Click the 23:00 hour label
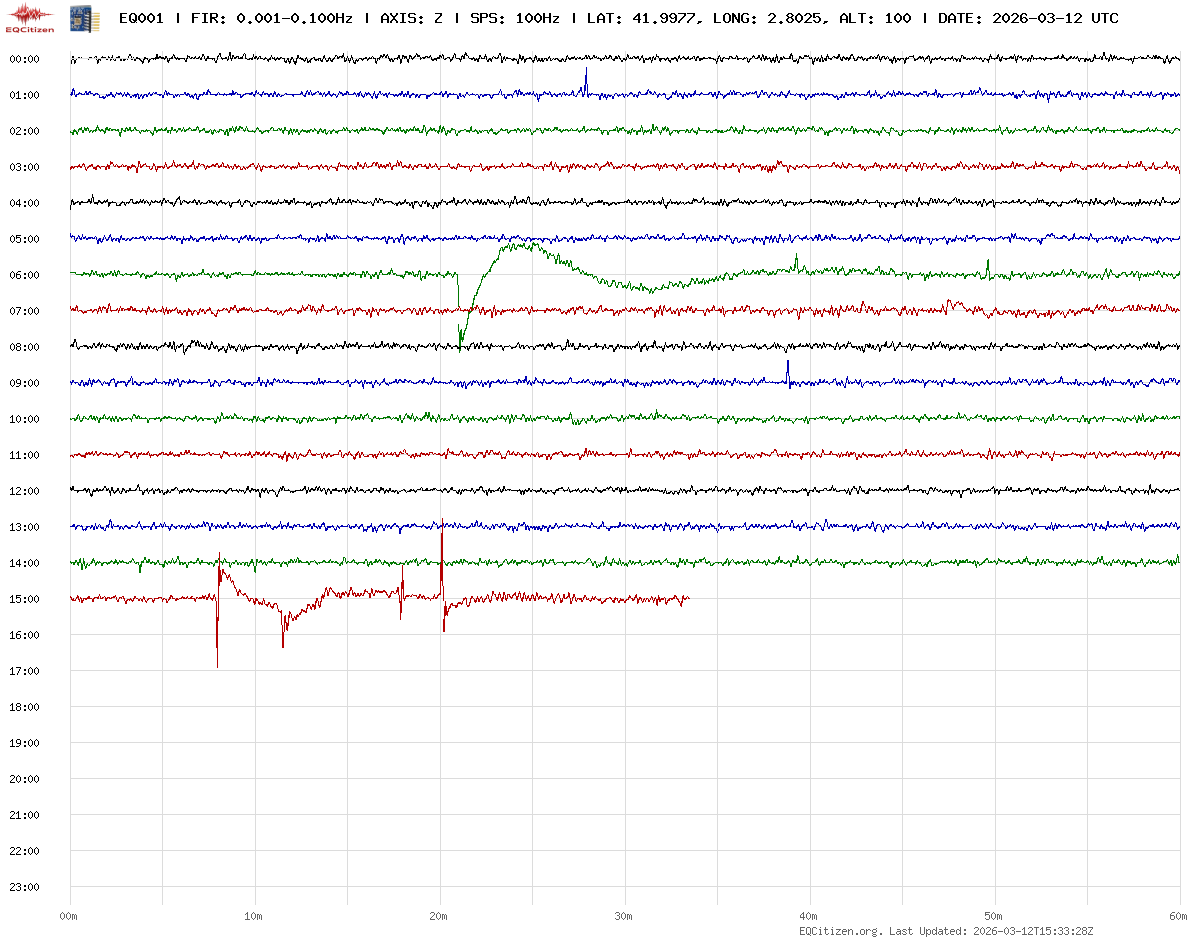1200x940 pixels. pyautogui.click(x=24, y=887)
